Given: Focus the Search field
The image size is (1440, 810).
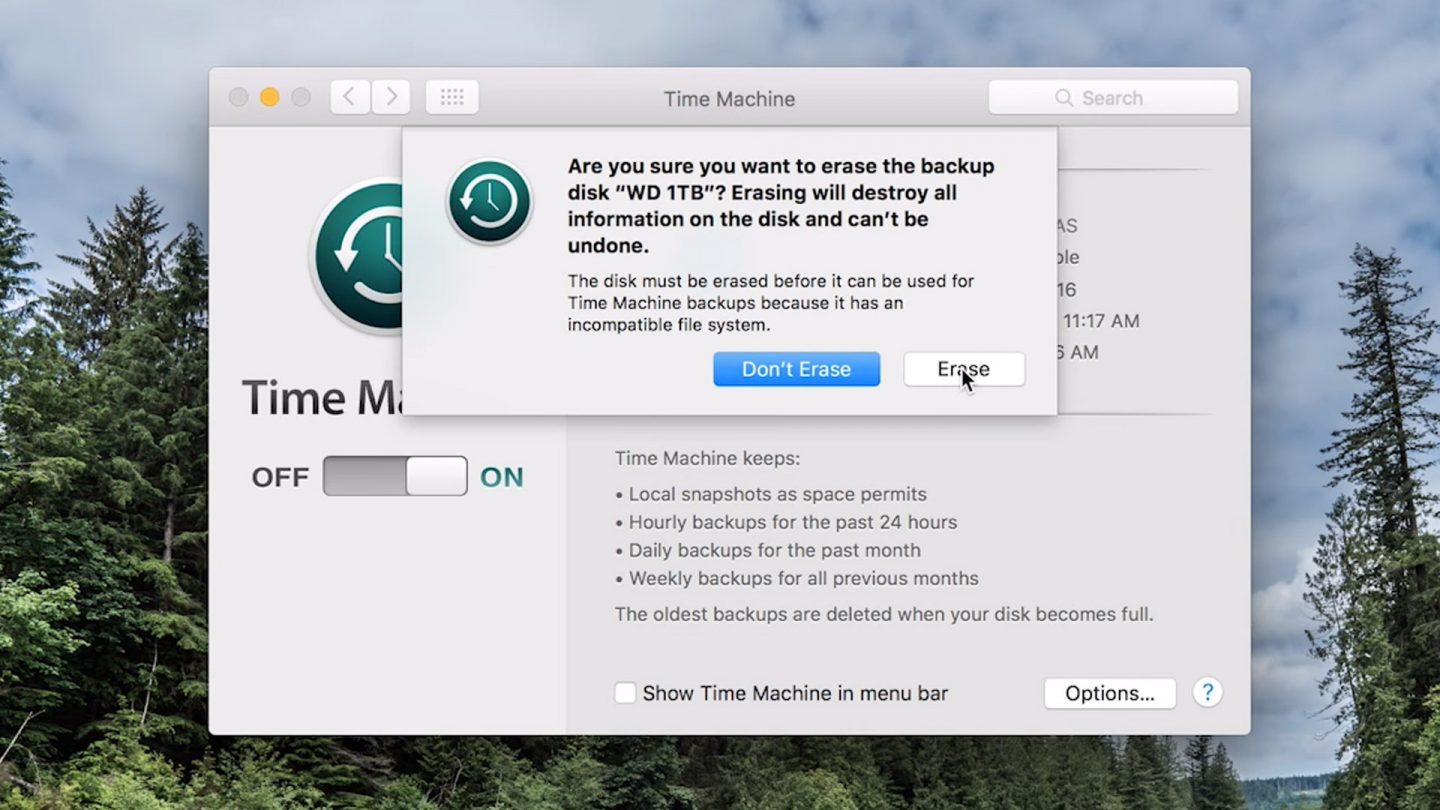Looking at the screenshot, I should 1113,98.
